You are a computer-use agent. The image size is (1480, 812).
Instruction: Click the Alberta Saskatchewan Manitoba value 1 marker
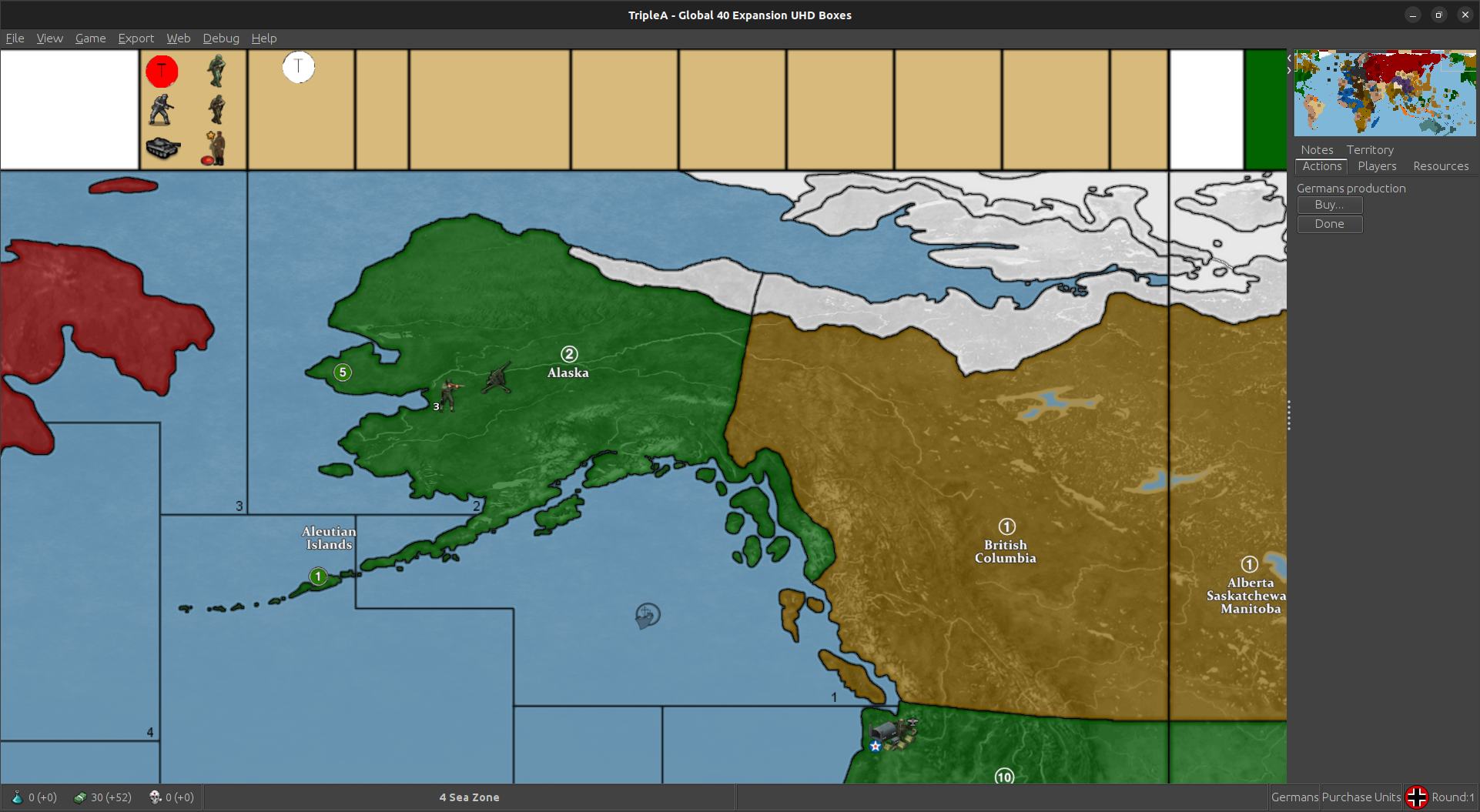click(1250, 564)
